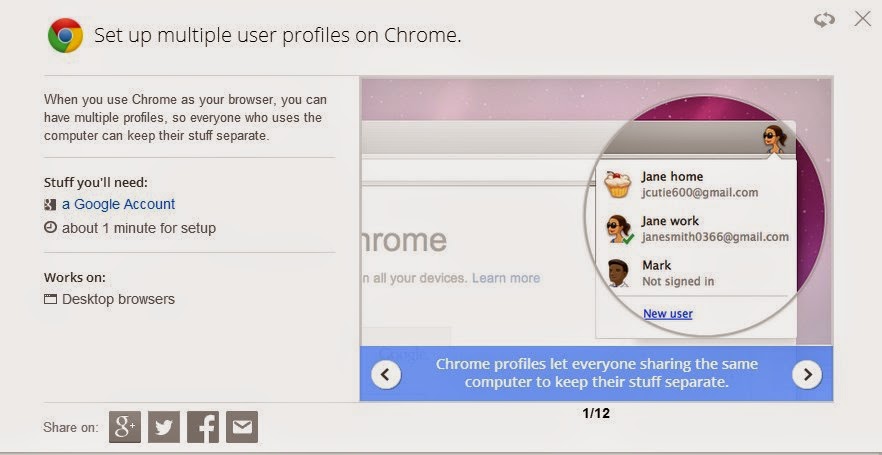Image resolution: width=882 pixels, height=455 pixels.
Task: Click the New user link
Action: point(668,313)
